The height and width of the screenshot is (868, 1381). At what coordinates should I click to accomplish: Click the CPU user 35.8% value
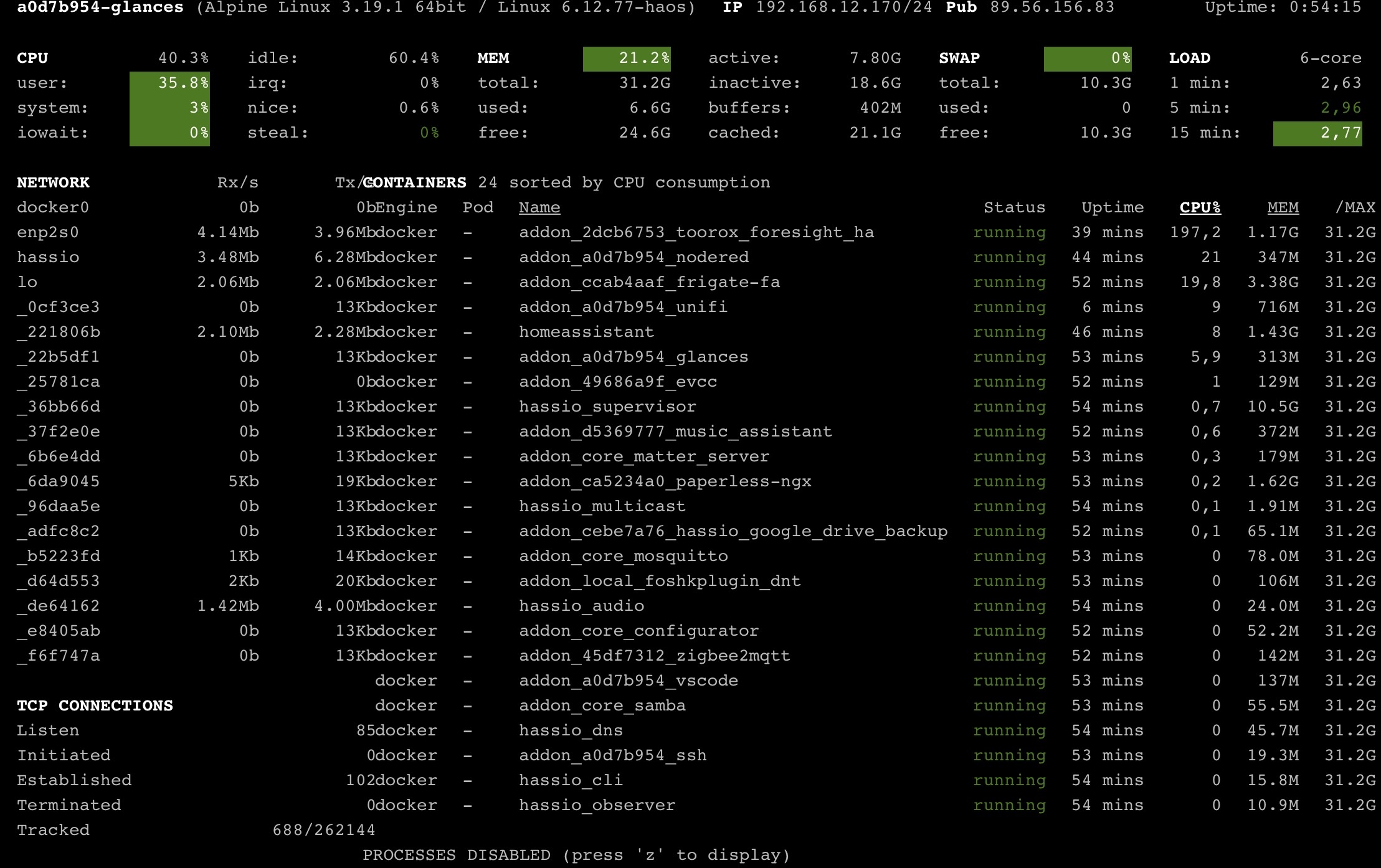(x=169, y=83)
